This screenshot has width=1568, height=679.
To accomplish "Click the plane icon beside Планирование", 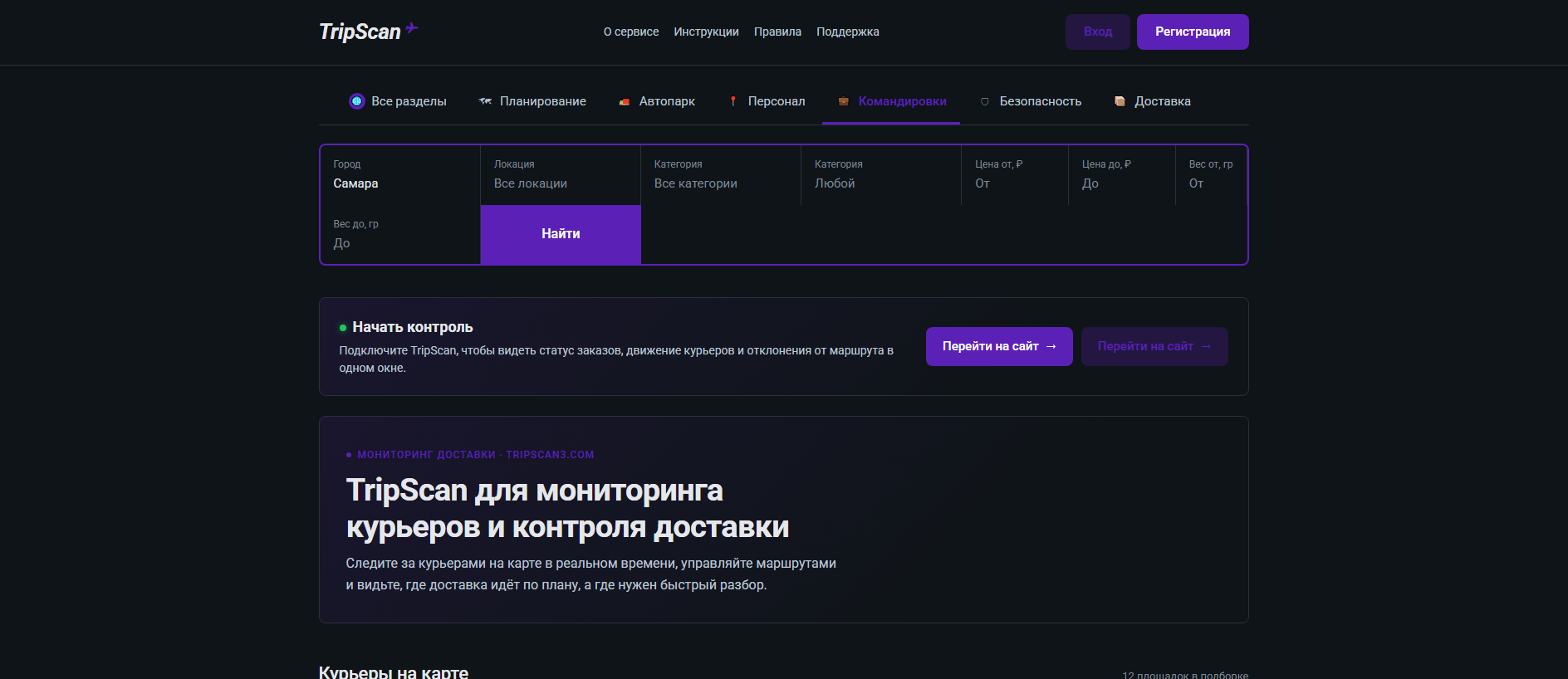I will (x=486, y=101).
